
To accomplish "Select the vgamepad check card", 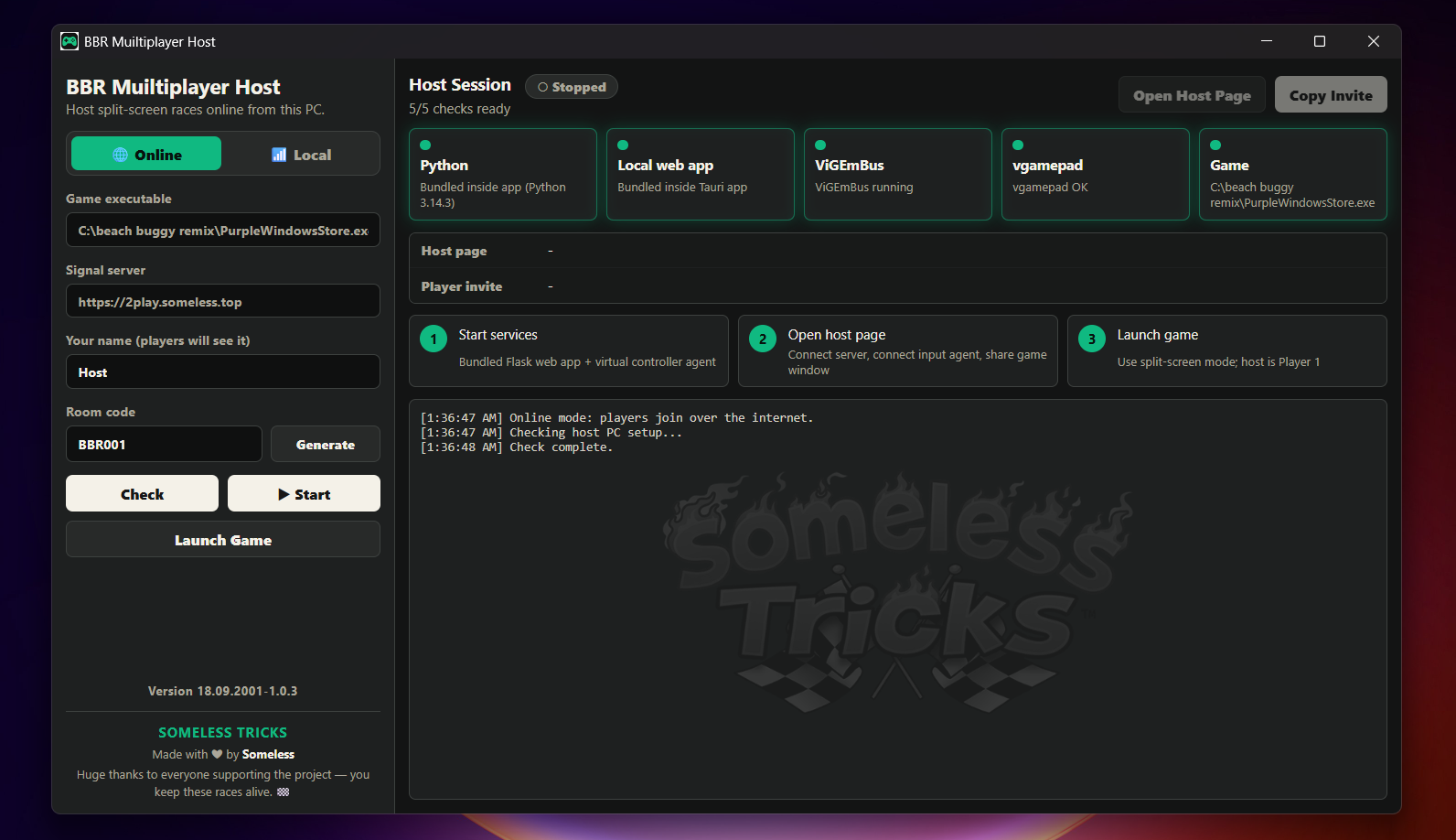I will tap(1096, 174).
